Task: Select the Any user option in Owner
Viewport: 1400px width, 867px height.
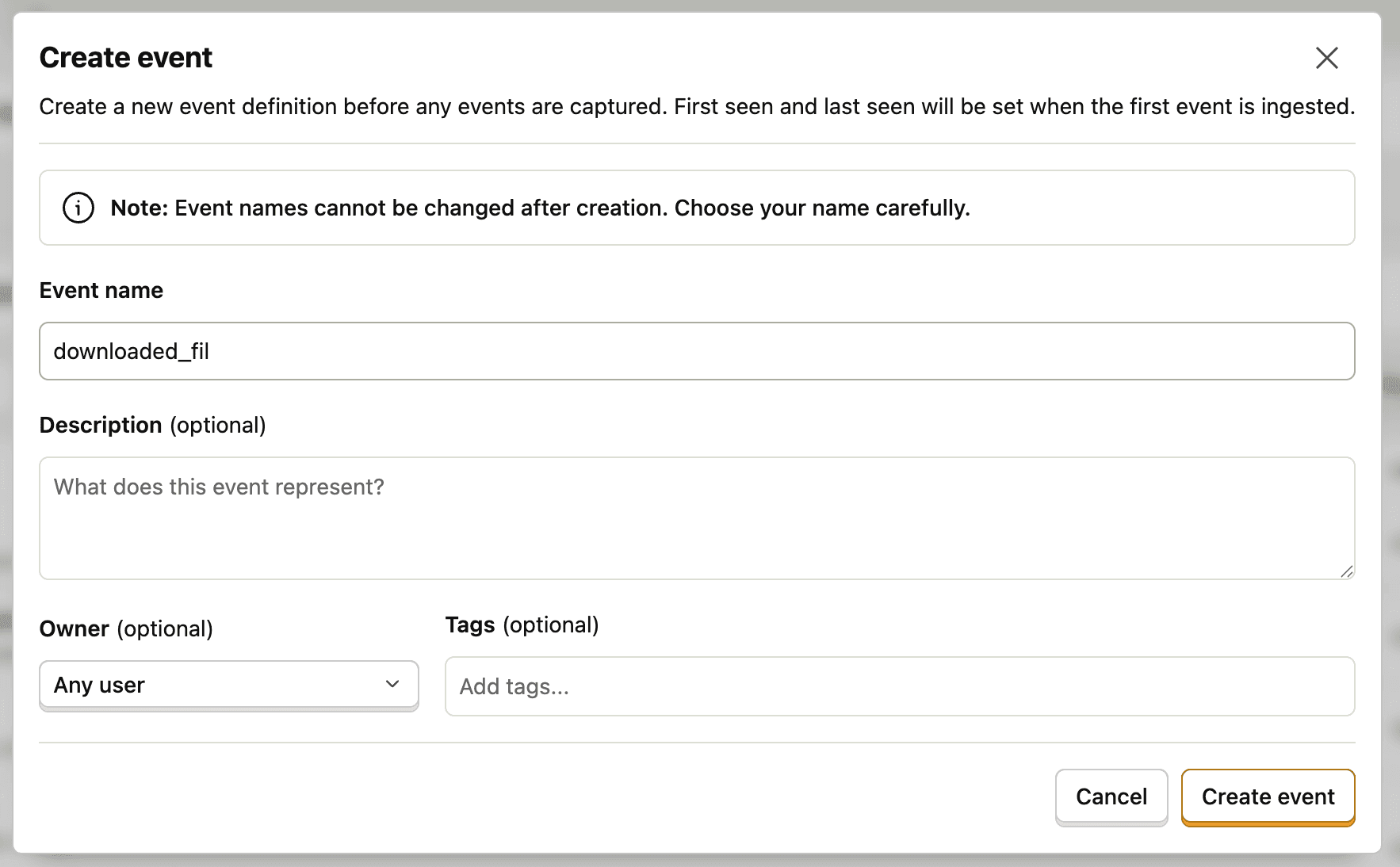Action: 98,684
